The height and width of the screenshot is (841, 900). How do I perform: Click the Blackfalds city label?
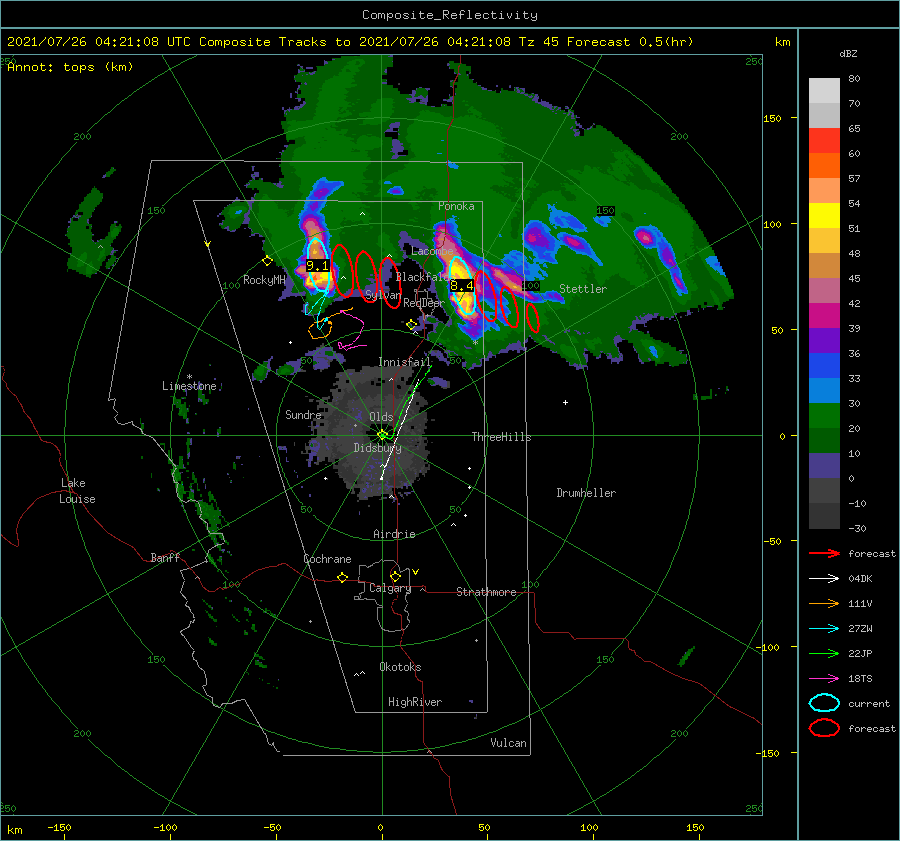tap(426, 277)
